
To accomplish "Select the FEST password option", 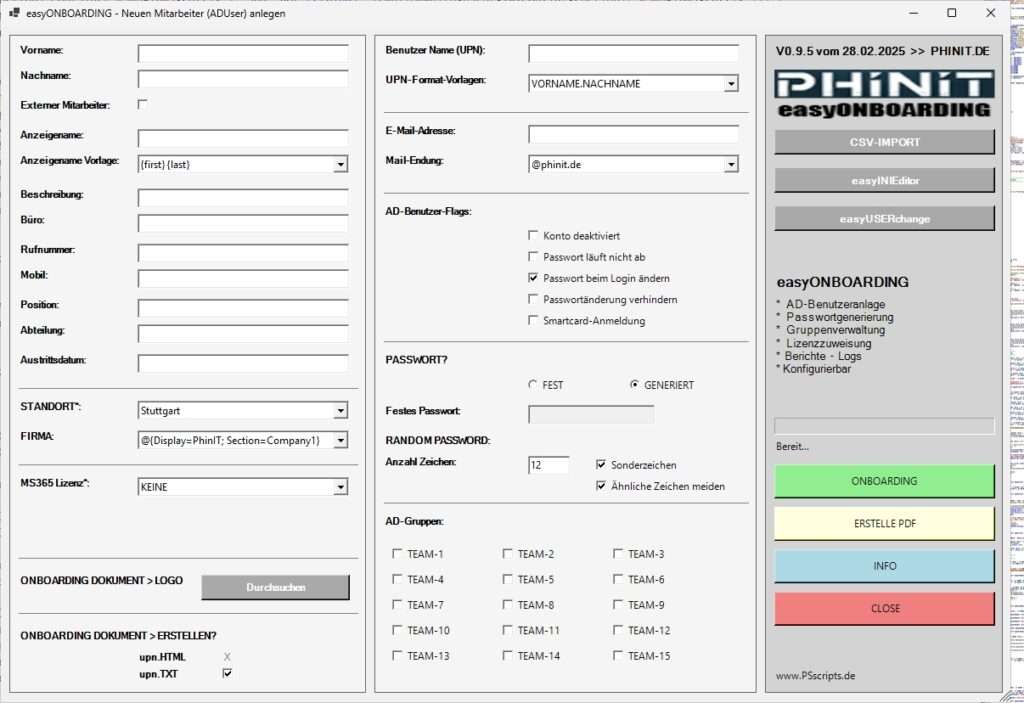I will (532, 384).
